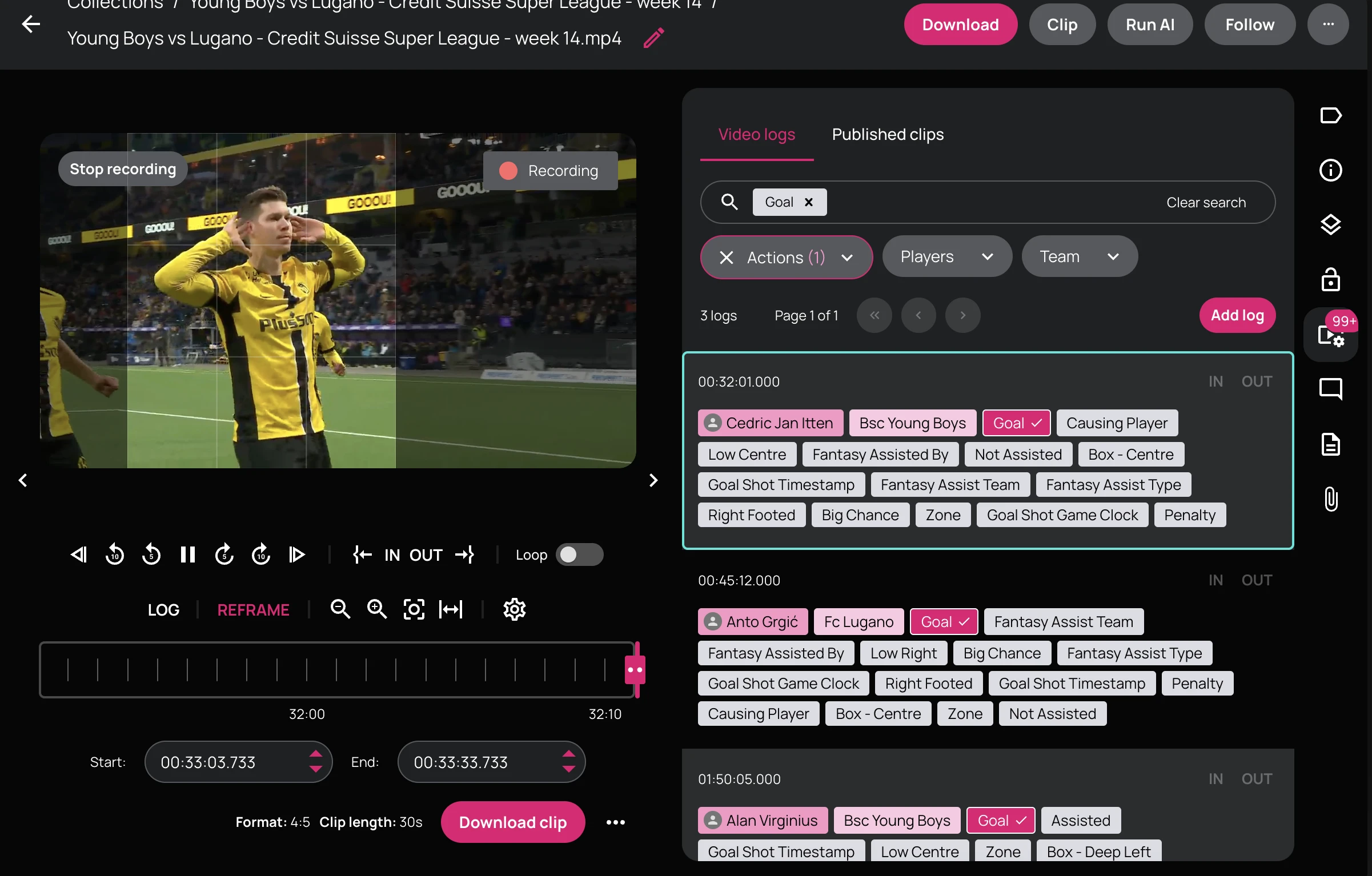This screenshot has height=876, width=1372.
Task: Expand the Players filter dropdown
Action: coord(946,257)
